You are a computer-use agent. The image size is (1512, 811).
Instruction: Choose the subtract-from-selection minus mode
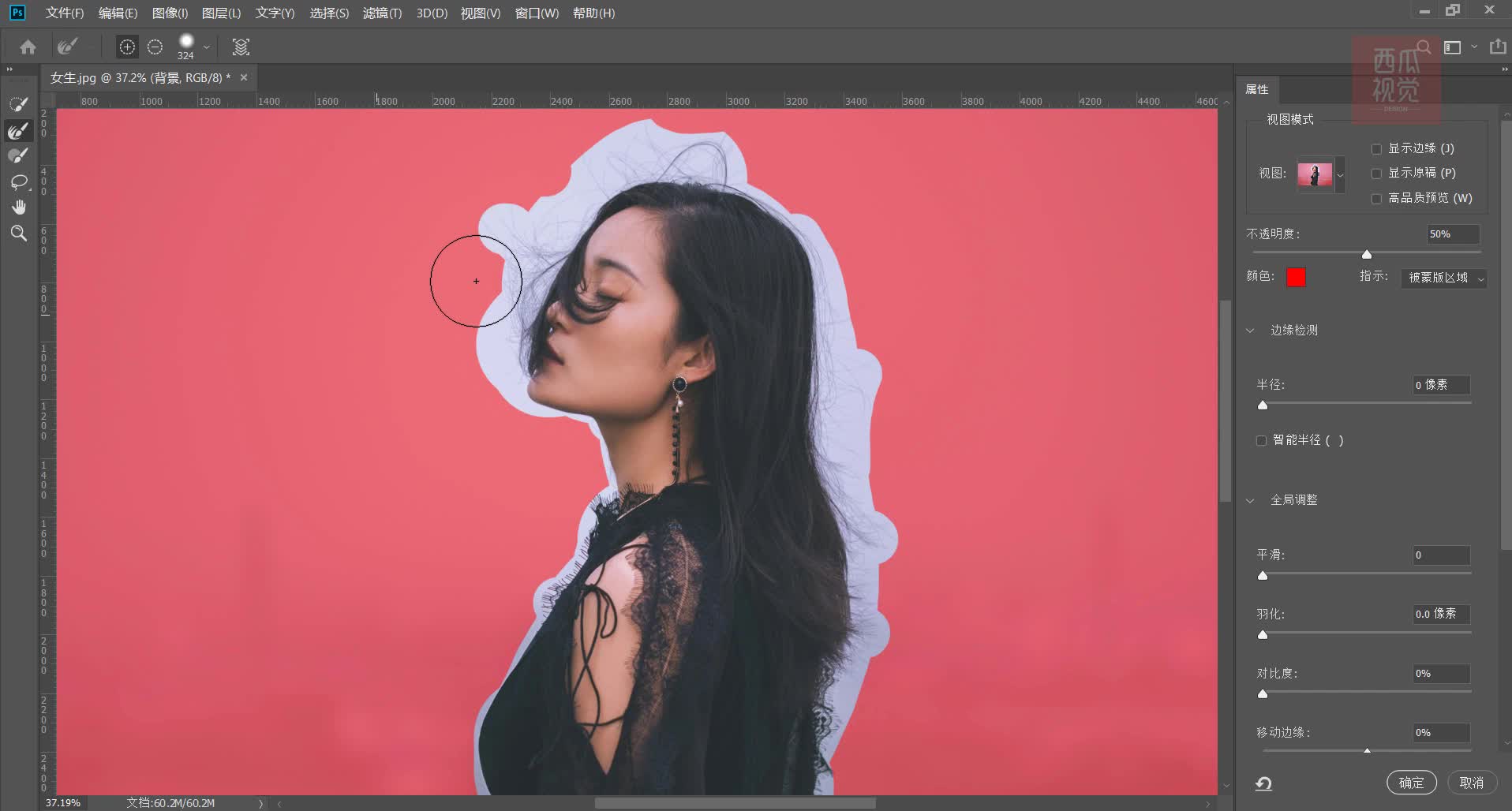[155, 47]
